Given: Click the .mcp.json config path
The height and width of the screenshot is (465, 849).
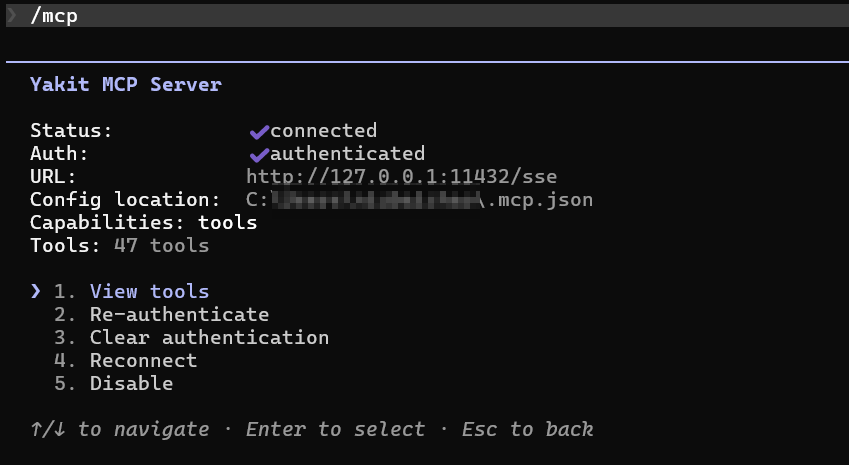Looking at the screenshot, I should pos(419,200).
